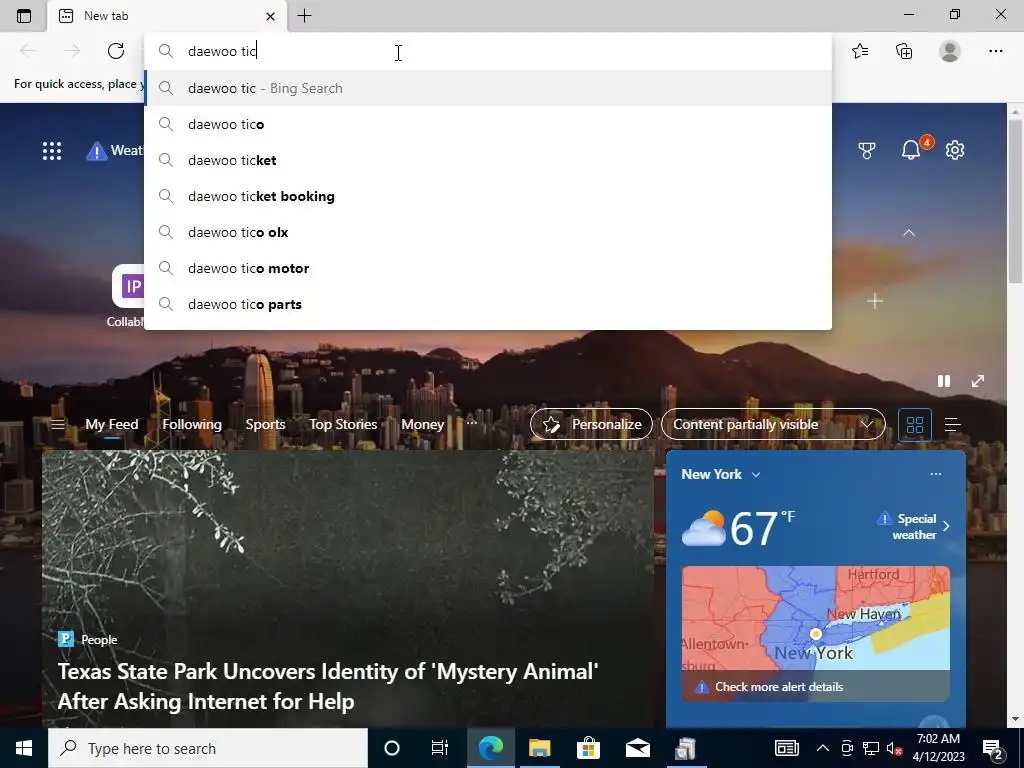Open the Favorites star icon
This screenshot has height=768, width=1024.
860,51
